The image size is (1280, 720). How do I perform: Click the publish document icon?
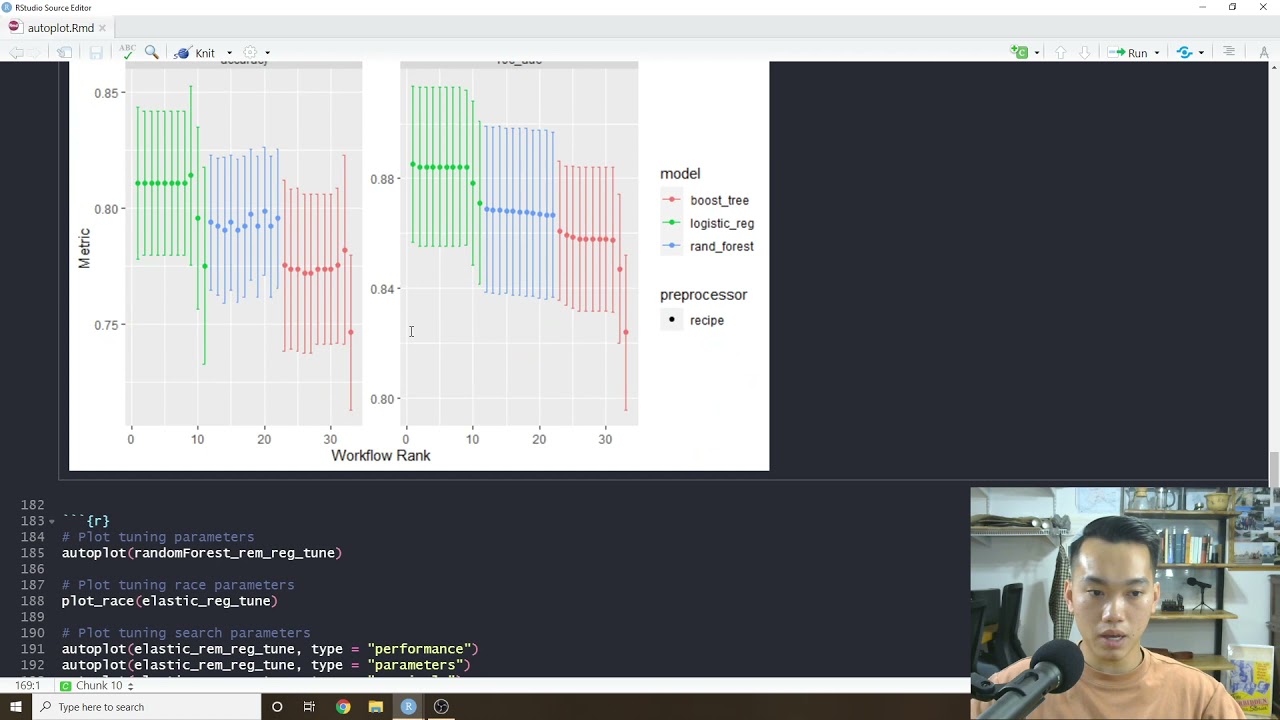1184,52
